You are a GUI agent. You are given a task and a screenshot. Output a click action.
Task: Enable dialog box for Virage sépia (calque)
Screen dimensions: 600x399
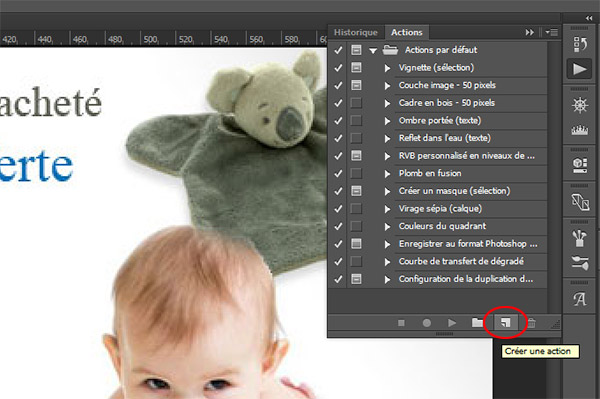coord(356,208)
